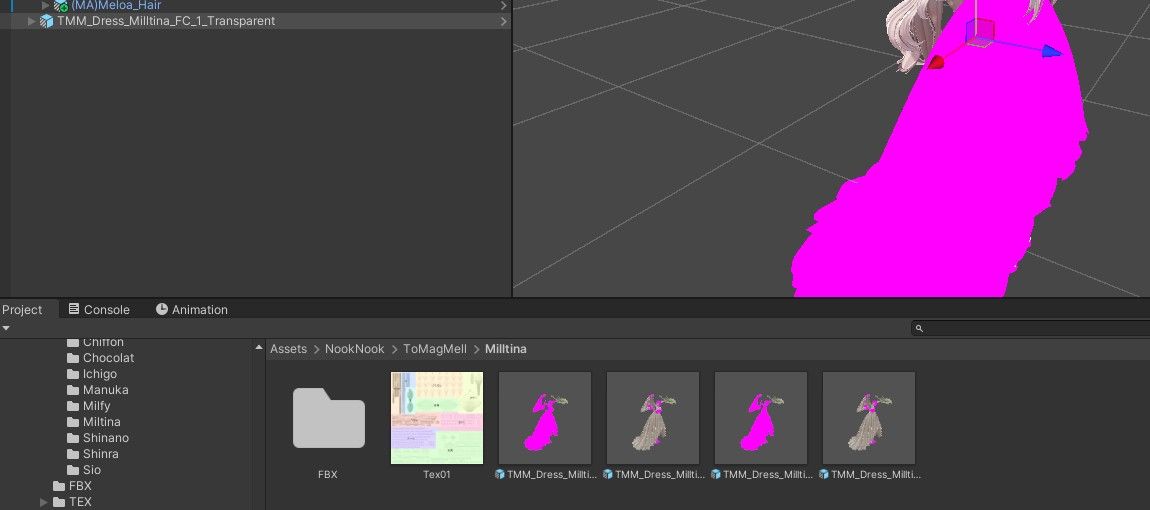Viewport: 1150px width, 510px height.
Task: Select the FBX folder asset in the grid
Action: point(328,426)
